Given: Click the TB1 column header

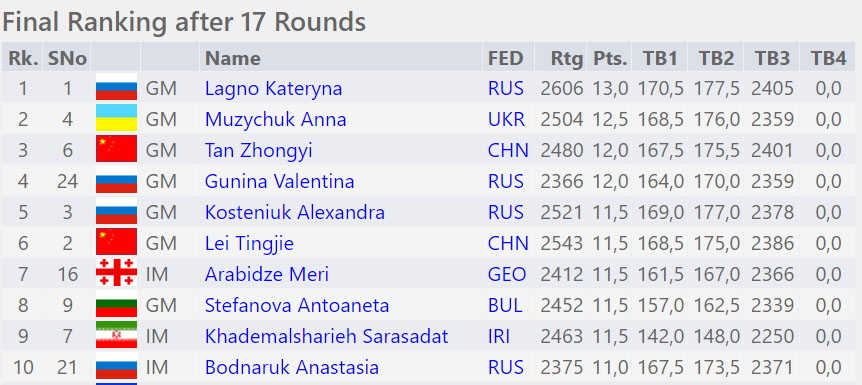Looking at the screenshot, I should tap(660, 58).
